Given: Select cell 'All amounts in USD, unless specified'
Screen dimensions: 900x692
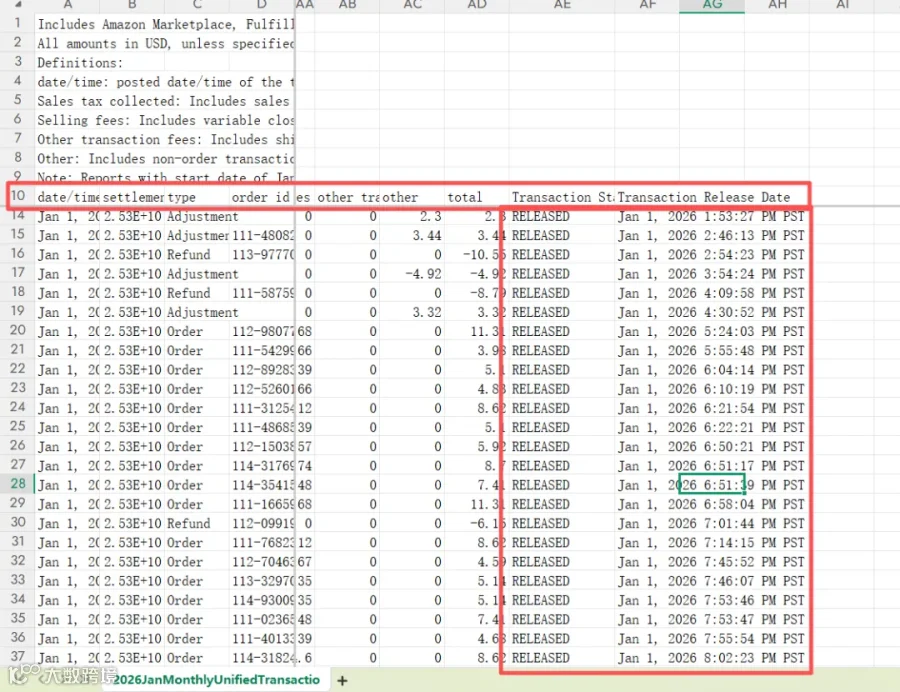Looking at the screenshot, I should pyautogui.click(x=165, y=44).
